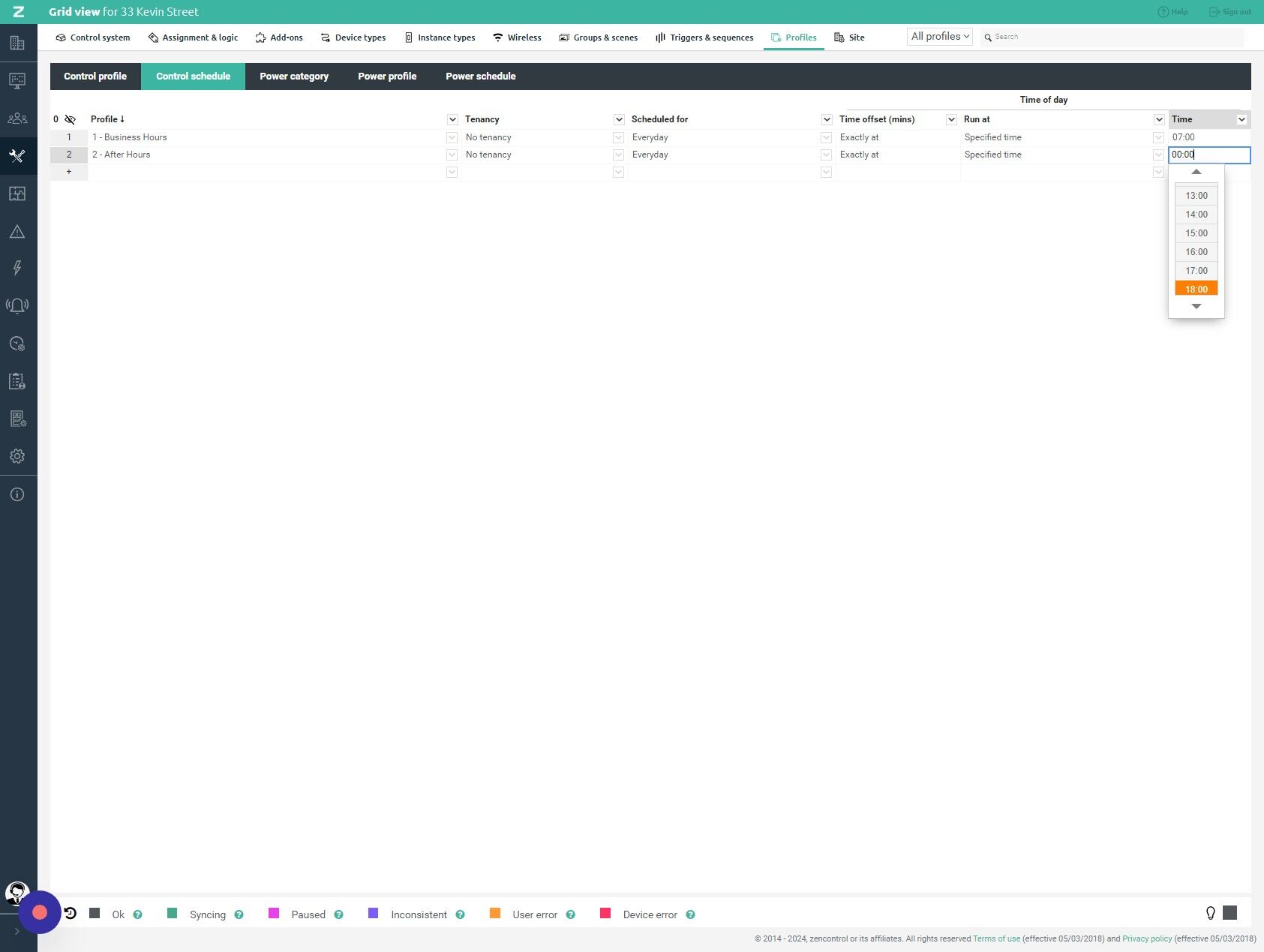The width and height of the screenshot is (1264, 952).
Task: Click the information circle icon in sidebar
Action: coord(17,494)
